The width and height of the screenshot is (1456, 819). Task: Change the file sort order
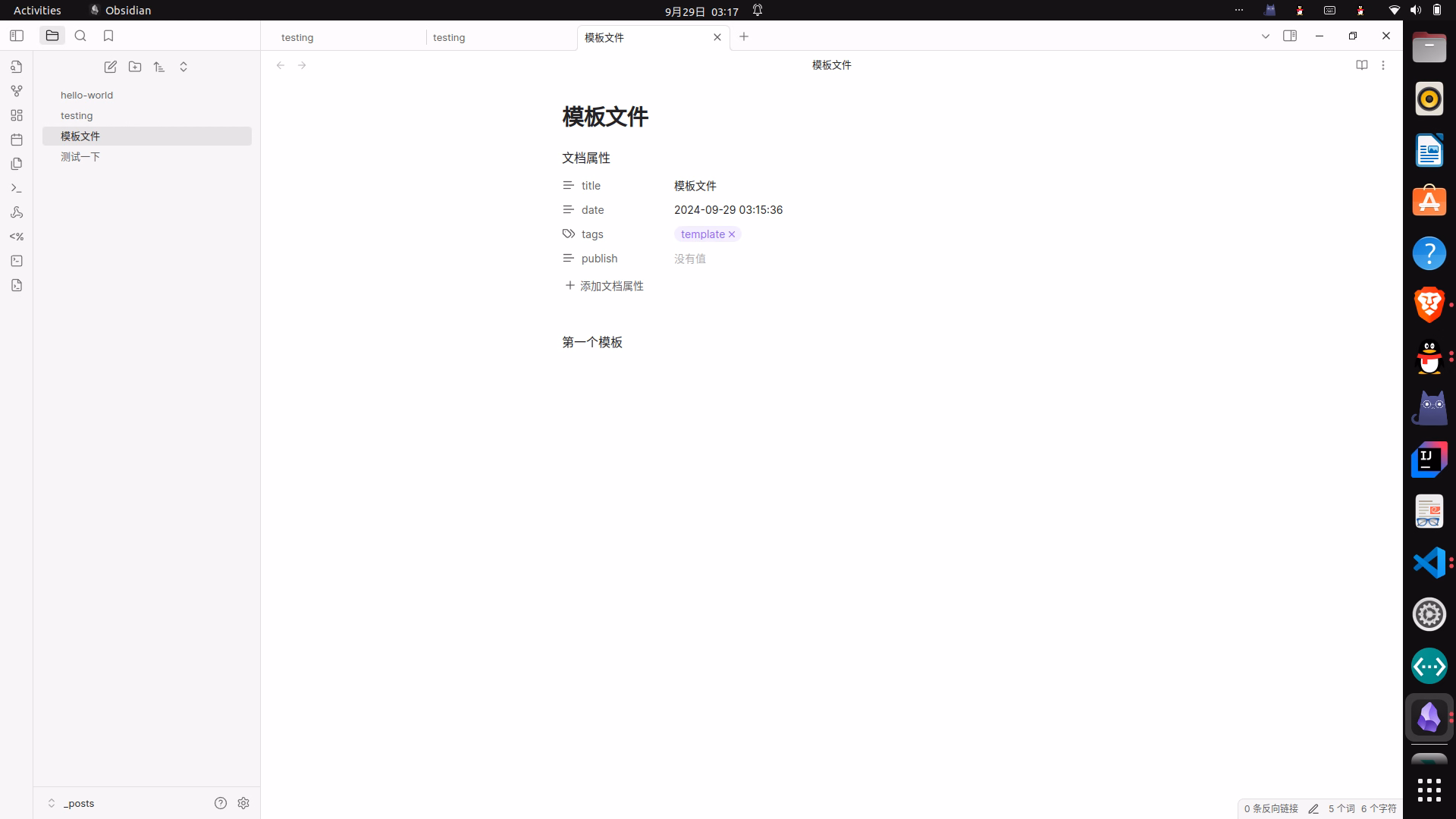(x=159, y=67)
